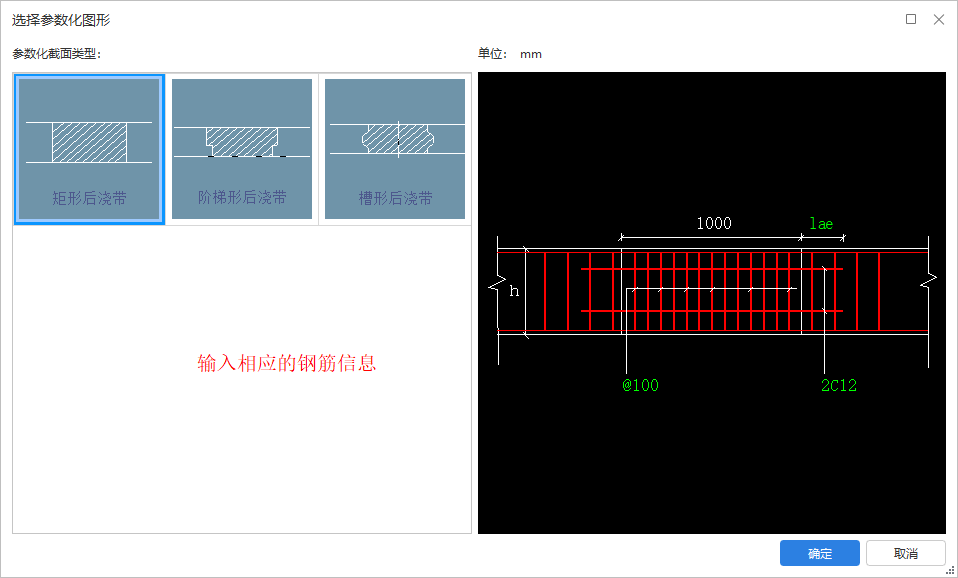Edit the @100 spacing value

[640, 385]
